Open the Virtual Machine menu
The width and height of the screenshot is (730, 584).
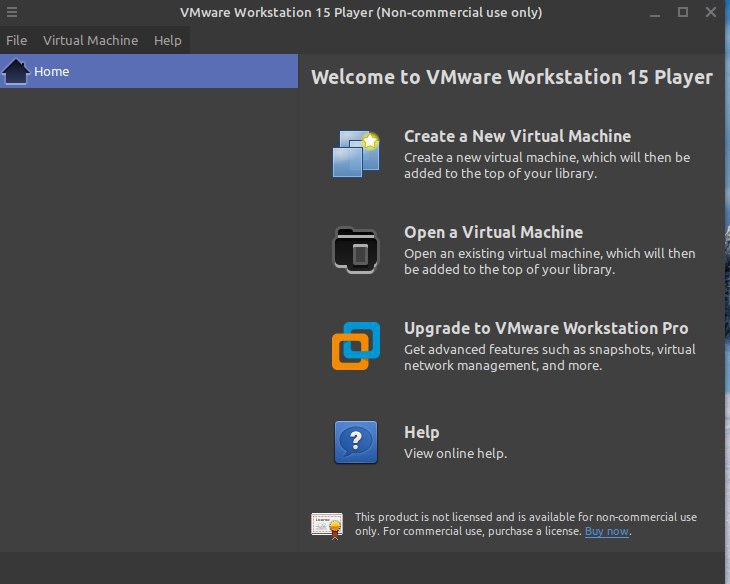[x=90, y=41]
